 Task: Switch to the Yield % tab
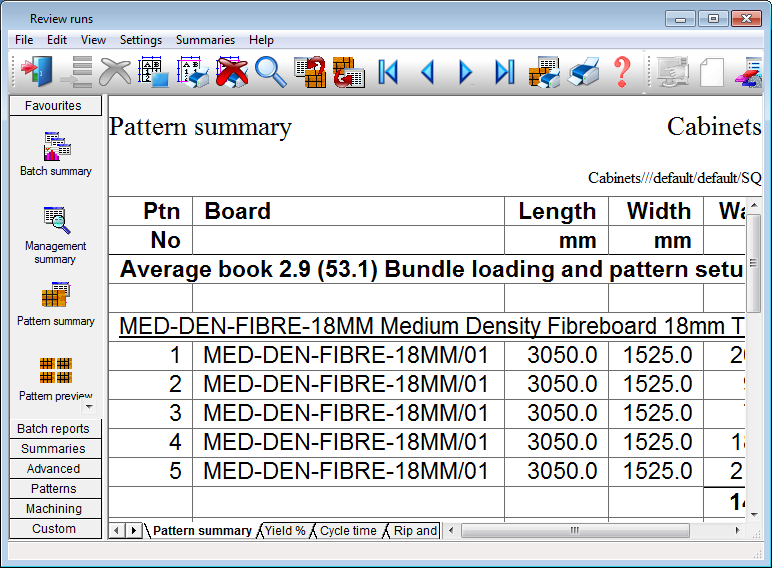[x=285, y=531]
